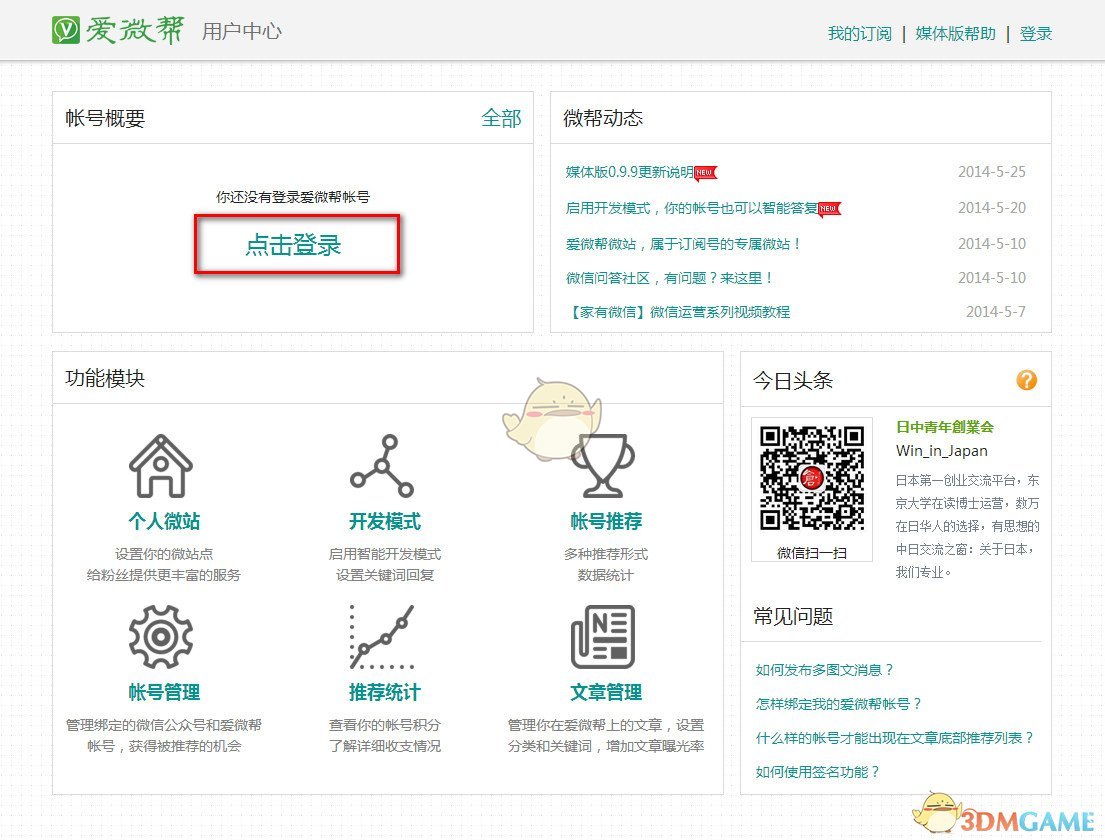Select the 个人微站 house icon
This screenshot has height=840, width=1105.
pyautogui.click(x=161, y=465)
